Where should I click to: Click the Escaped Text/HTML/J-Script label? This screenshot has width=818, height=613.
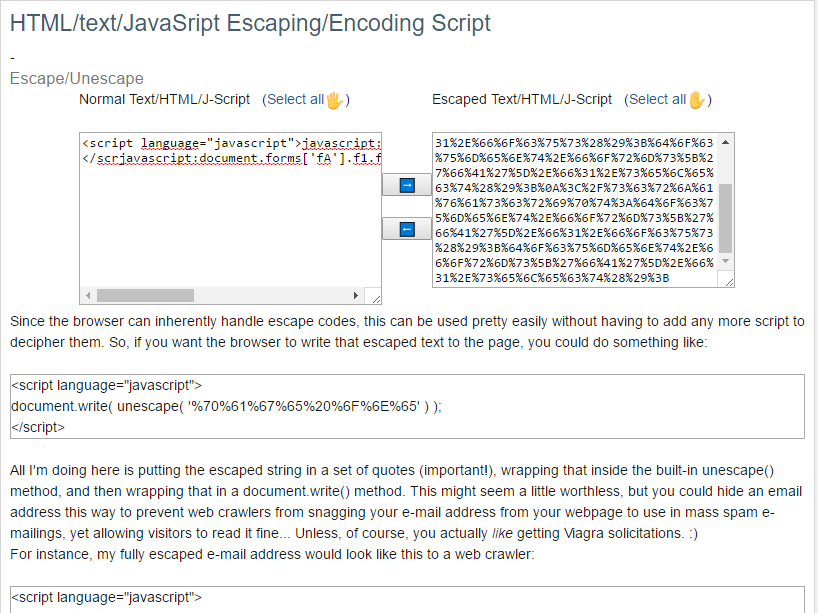tap(522, 100)
